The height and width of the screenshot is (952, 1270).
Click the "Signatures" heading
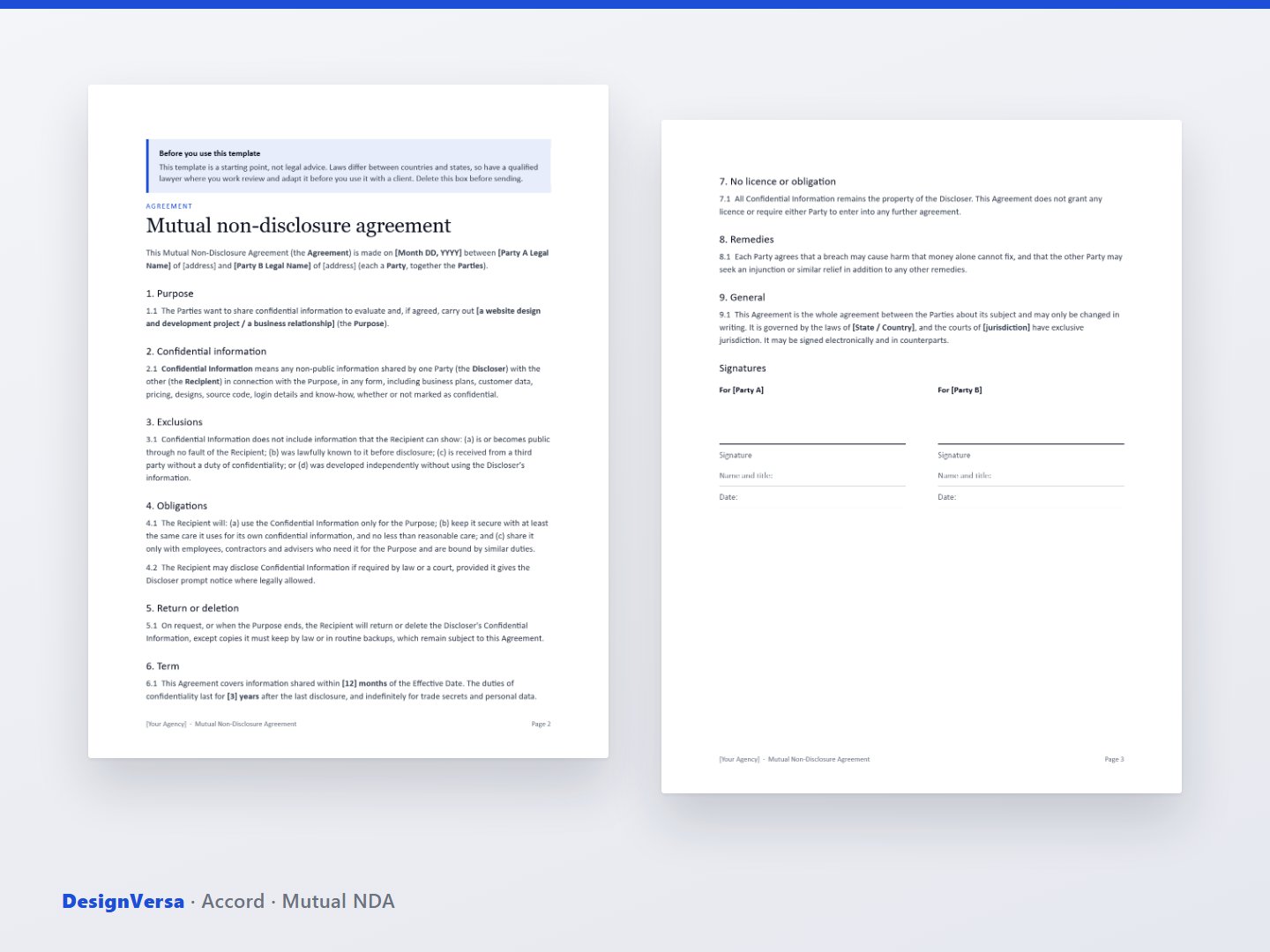point(743,368)
